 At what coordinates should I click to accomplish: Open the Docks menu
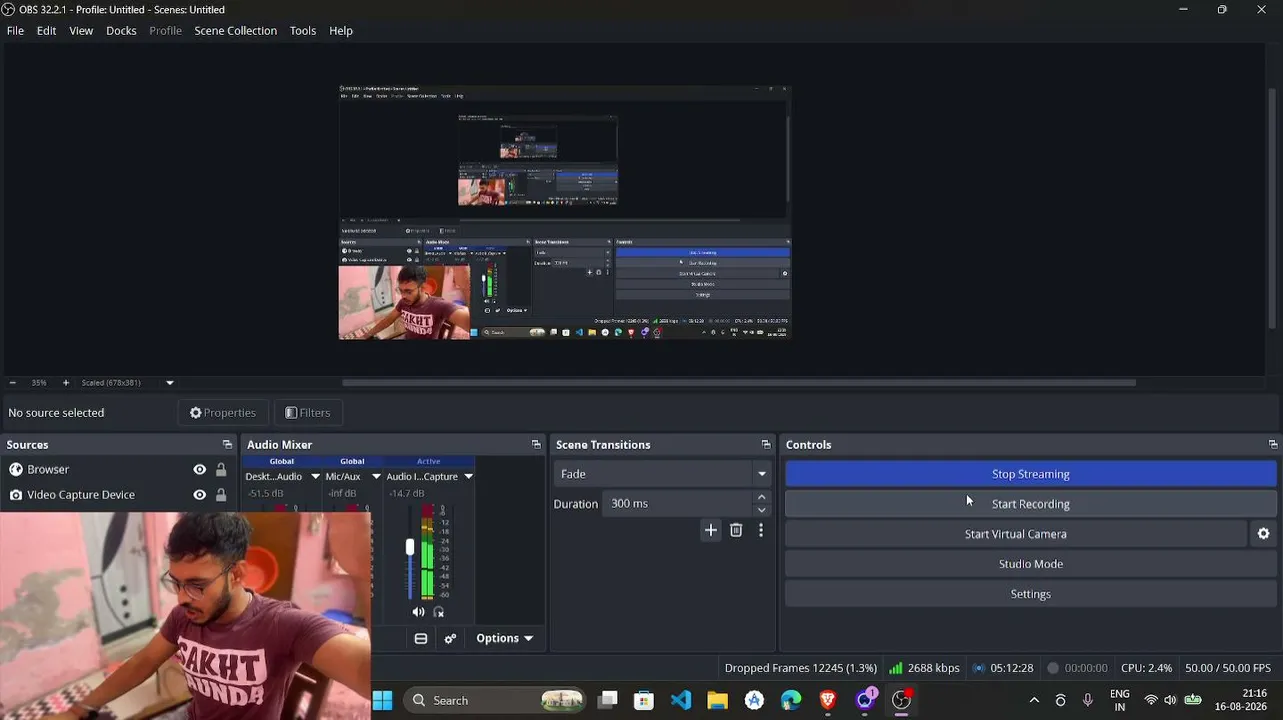[x=121, y=31]
